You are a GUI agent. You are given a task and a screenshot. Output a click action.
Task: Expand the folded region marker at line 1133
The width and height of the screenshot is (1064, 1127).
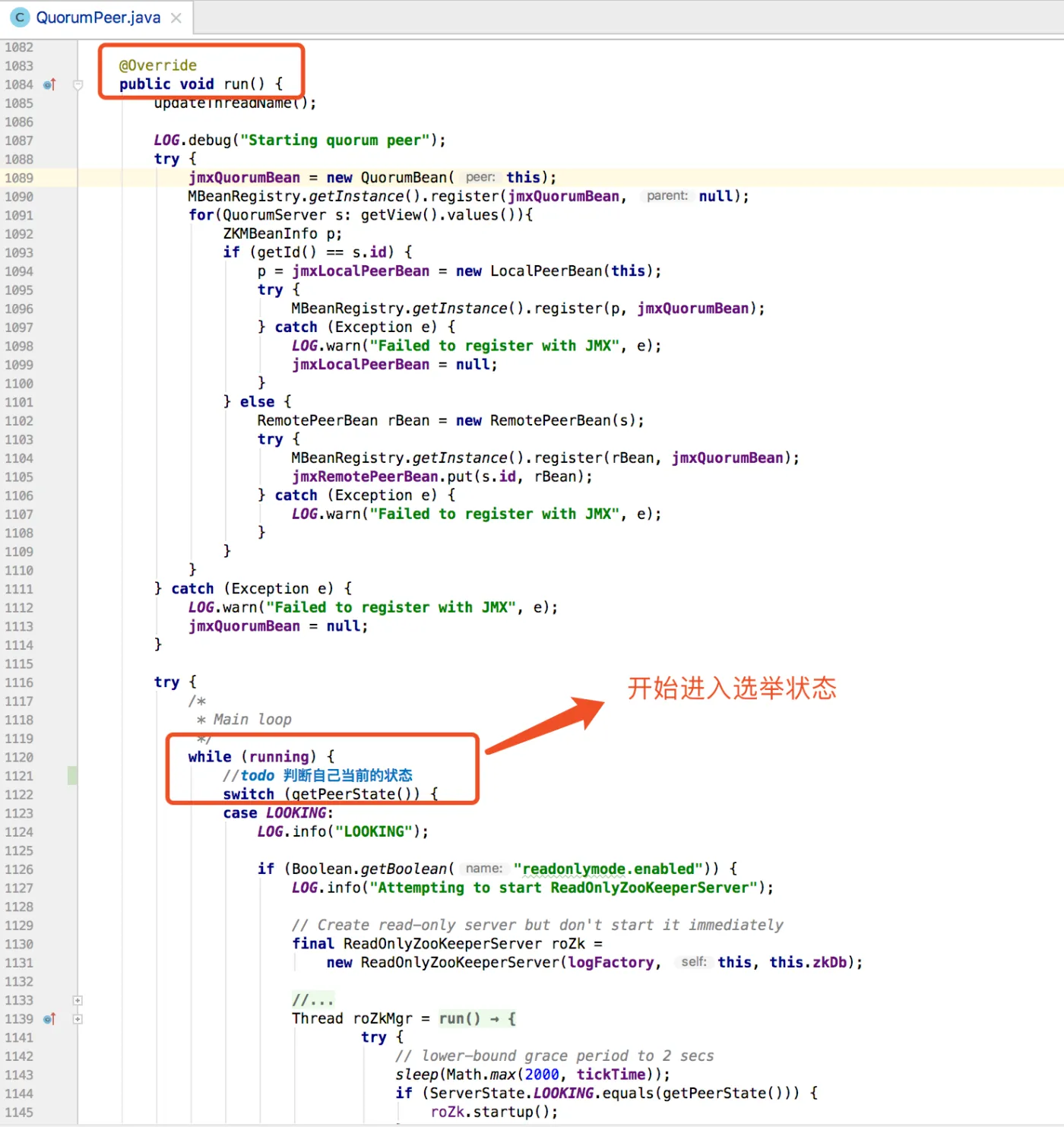(78, 1001)
